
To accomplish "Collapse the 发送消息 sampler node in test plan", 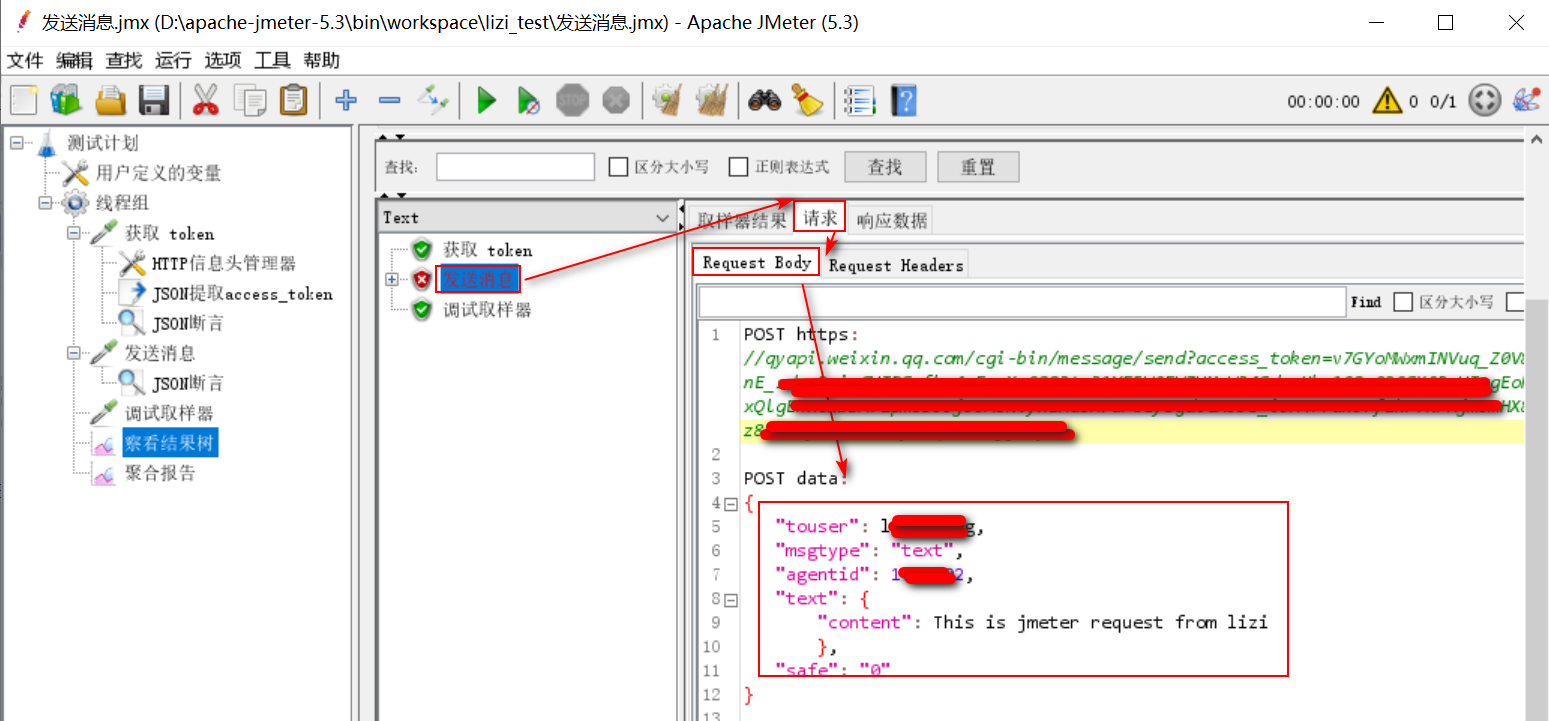I will click(74, 353).
